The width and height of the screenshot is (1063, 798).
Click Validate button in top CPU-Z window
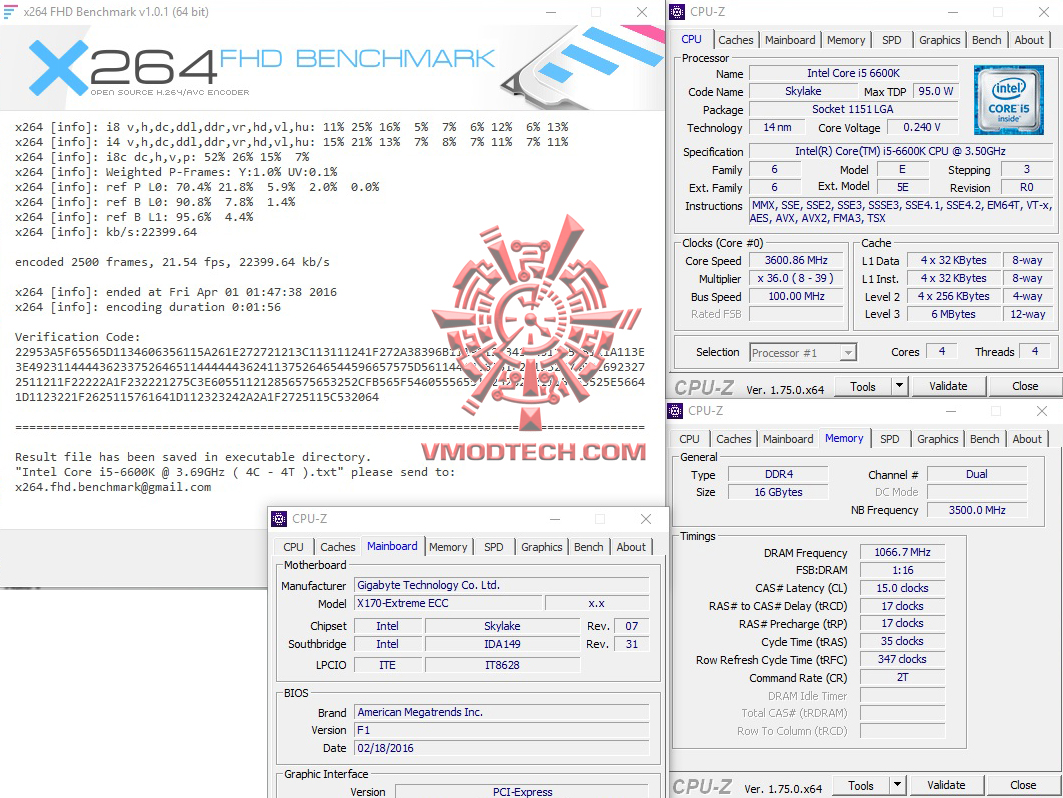pyautogui.click(x=948, y=386)
